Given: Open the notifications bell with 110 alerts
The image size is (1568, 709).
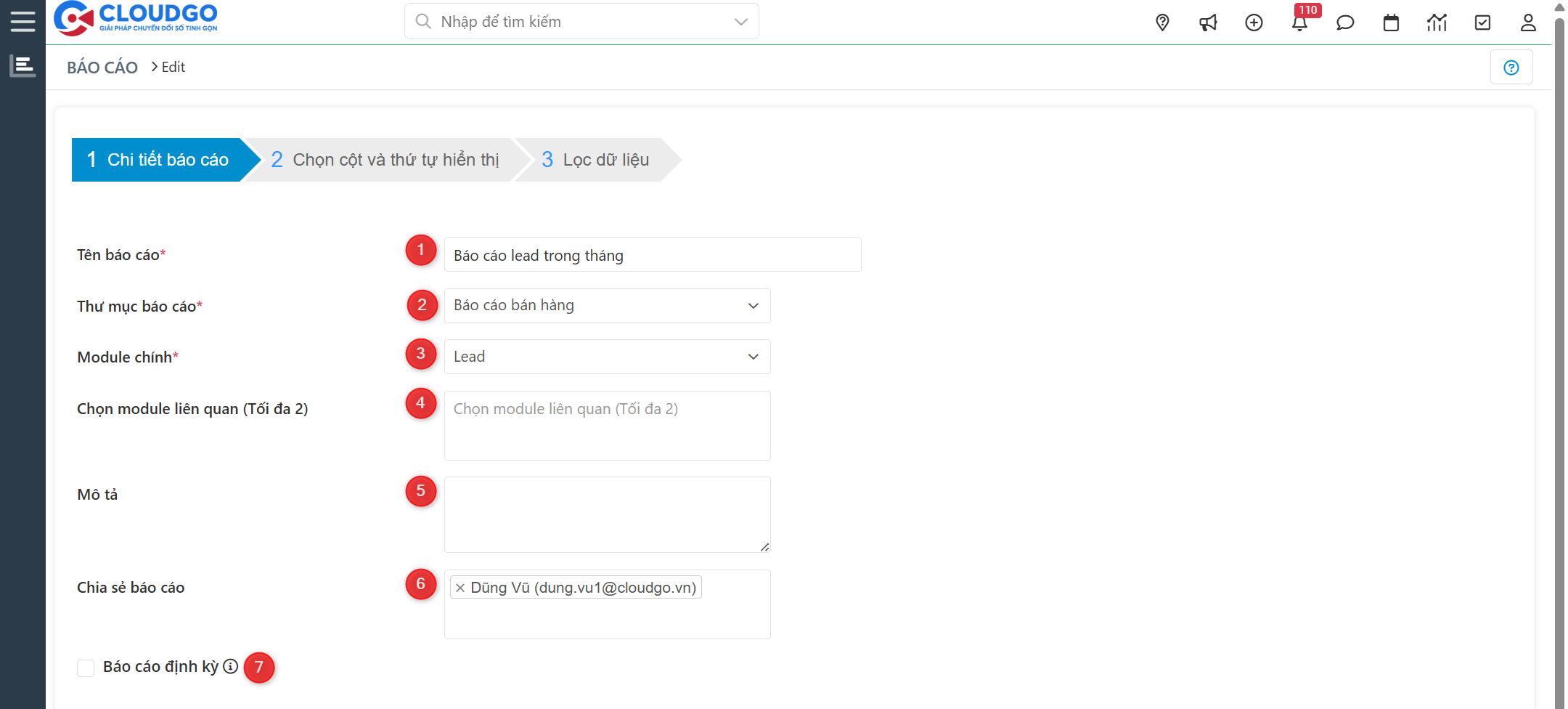Looking at the screenshot, I should [x=1300, y=23].
